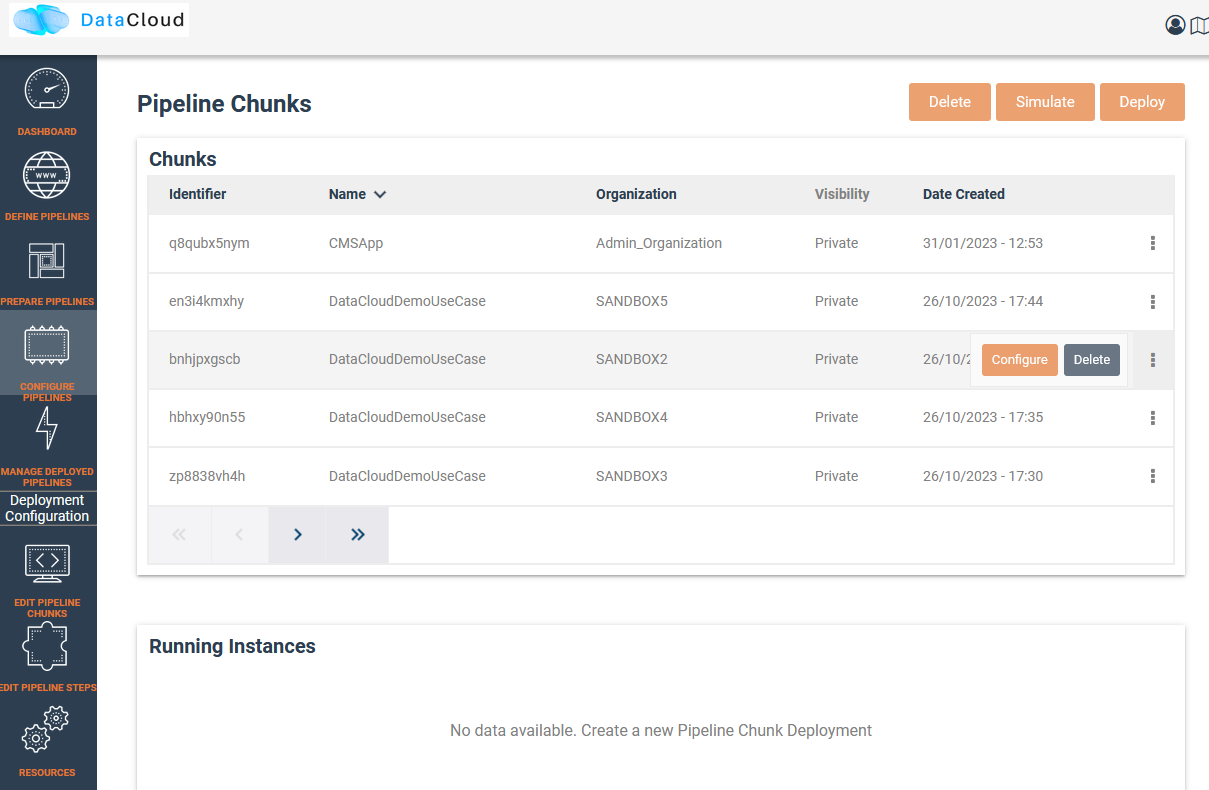The width and height of the screenshot is (1209, 790).
Task: Click the SANDBOX4 organization cell
Action: point(632,417)
